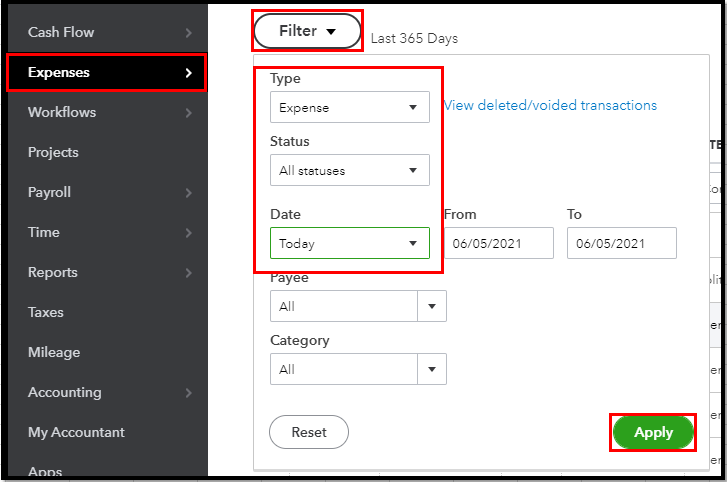Click the Reports chevron arrow
The width and height of the screenshot is (727, 482).
188,273
